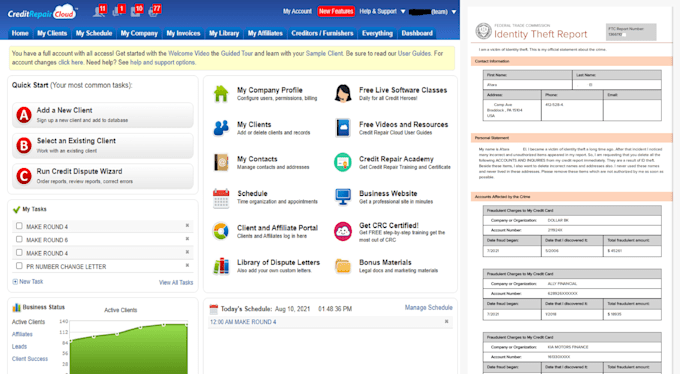Image resolution: width=680 pixels, height=374 pixels.
Task: Delete the PR NUMBER CHANGE LETTER task
Action: [187, 265]
